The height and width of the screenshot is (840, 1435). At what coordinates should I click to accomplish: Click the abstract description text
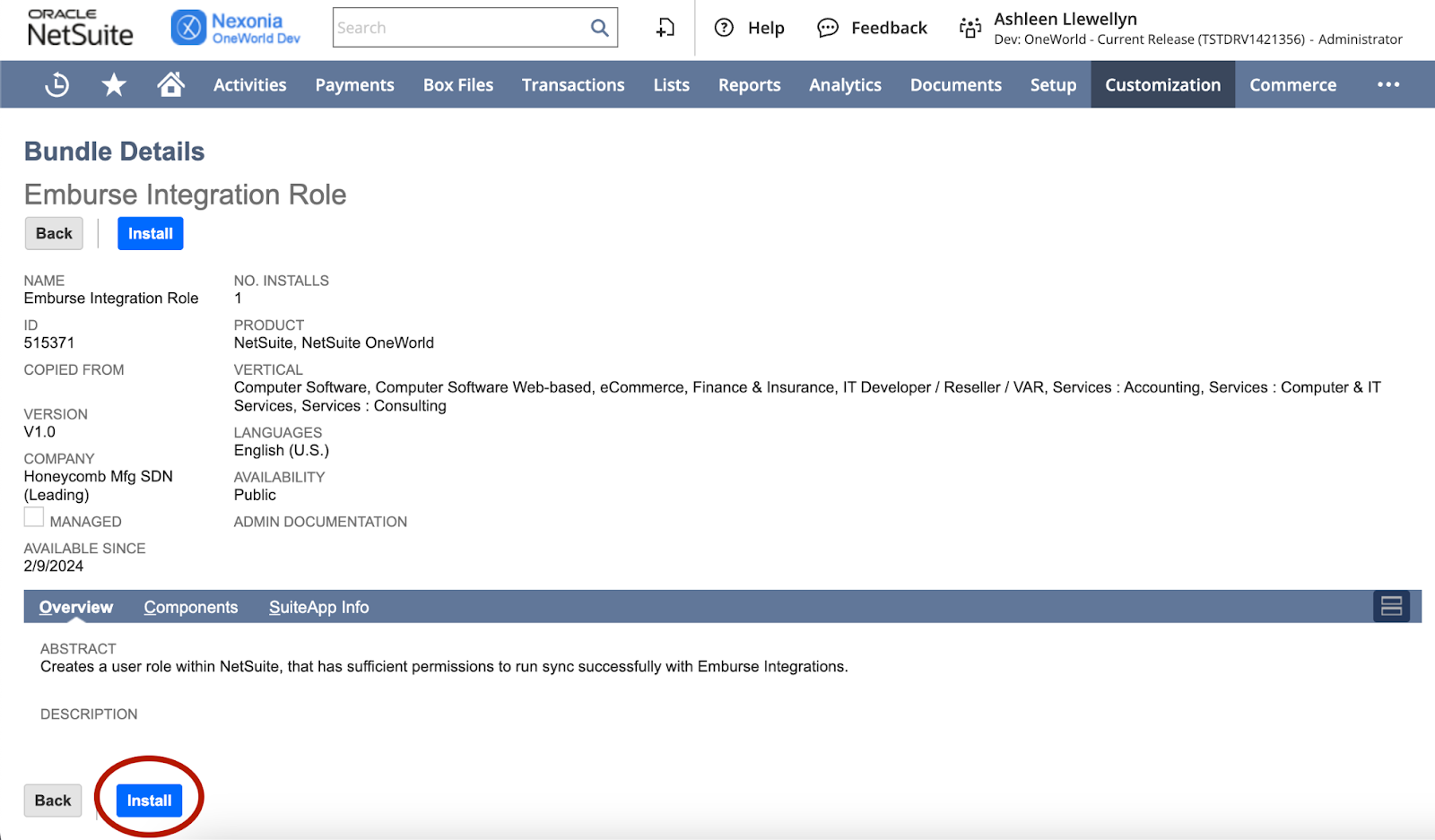point(444,666)
